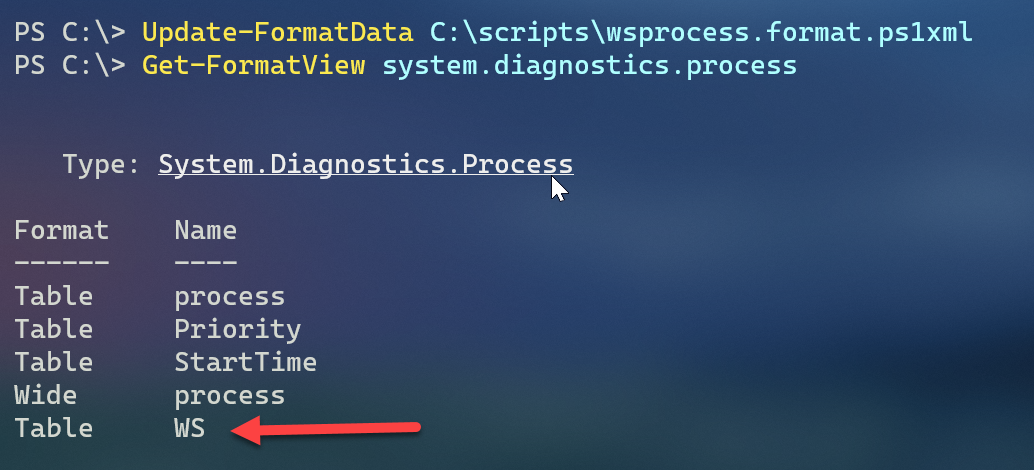Click the red arrow annotation
The width and height of the screenshot is (1034, 470).
[x=326, y=430]
